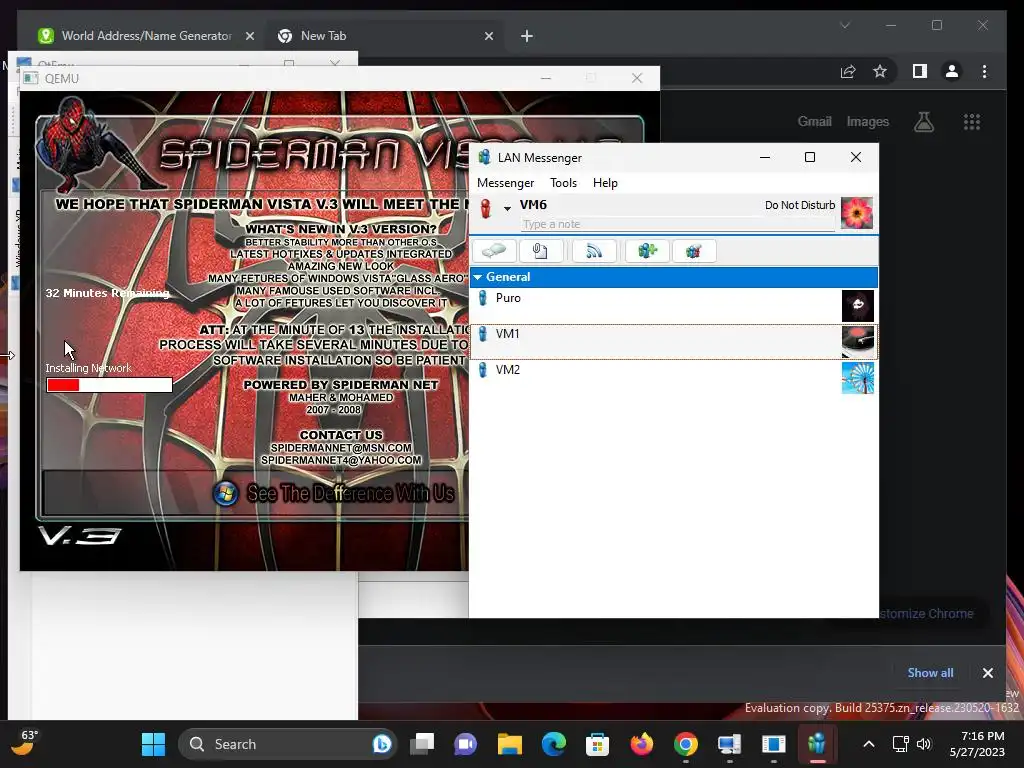
Task: Open the Windows Start menu
Action: (153, 744)
